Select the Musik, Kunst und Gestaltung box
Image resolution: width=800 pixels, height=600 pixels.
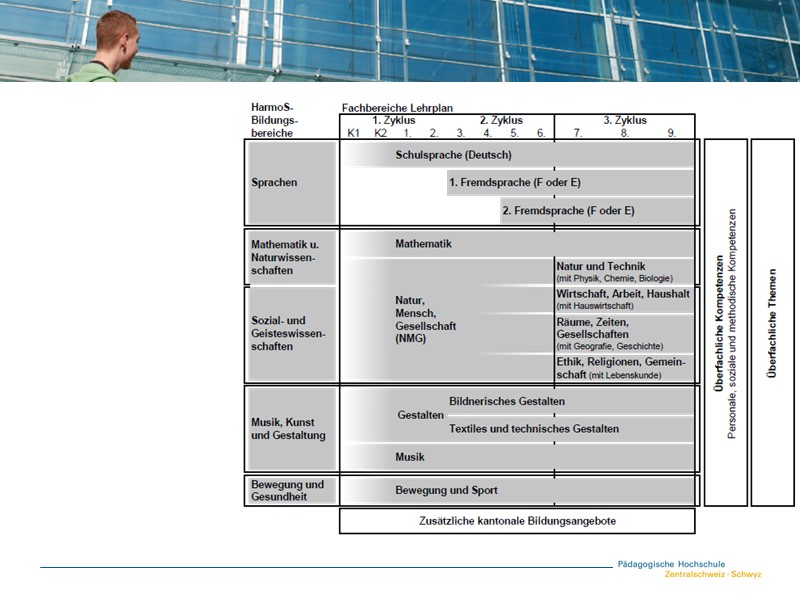(290, 428)
